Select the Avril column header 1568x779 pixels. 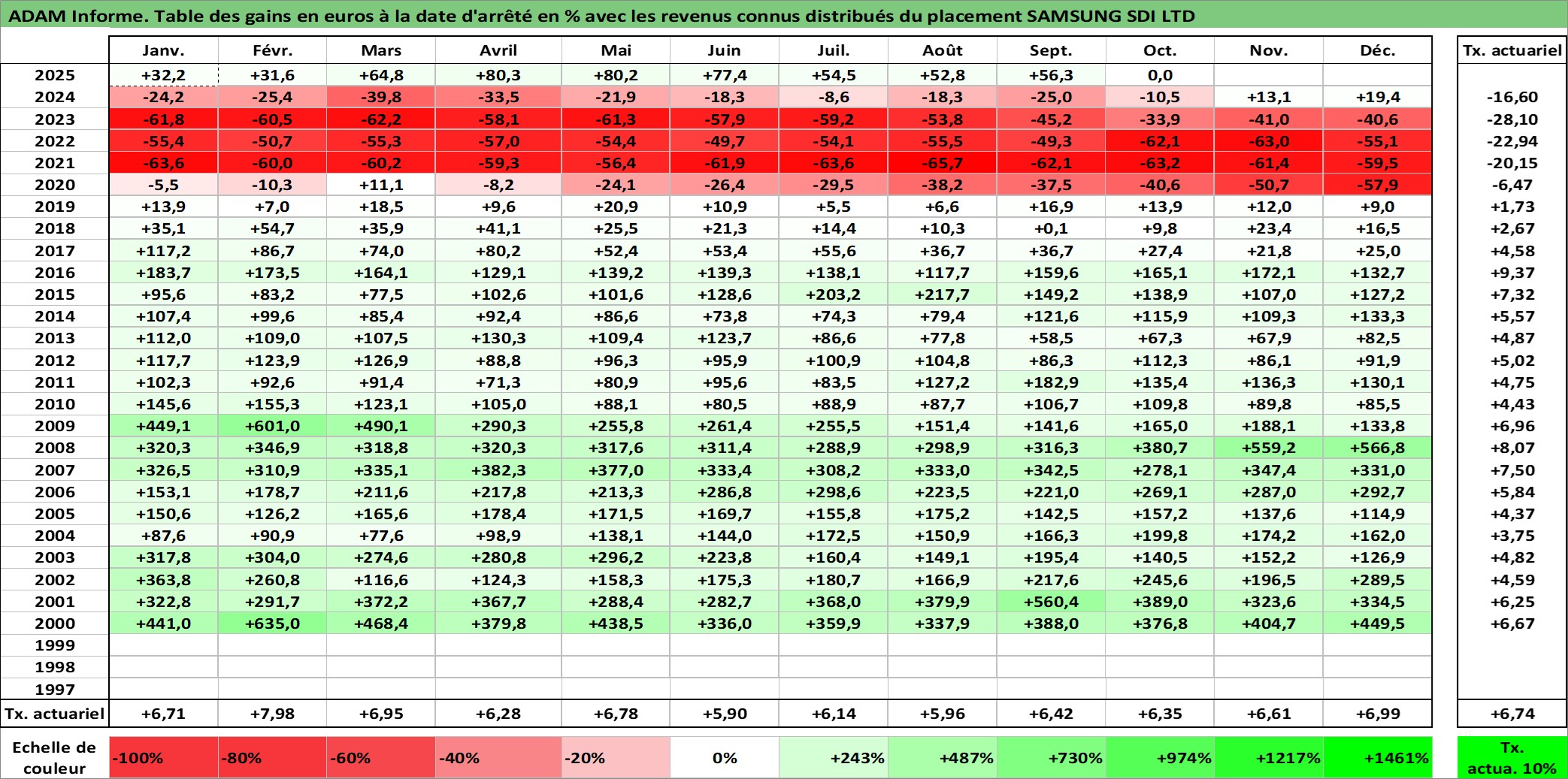498,50
